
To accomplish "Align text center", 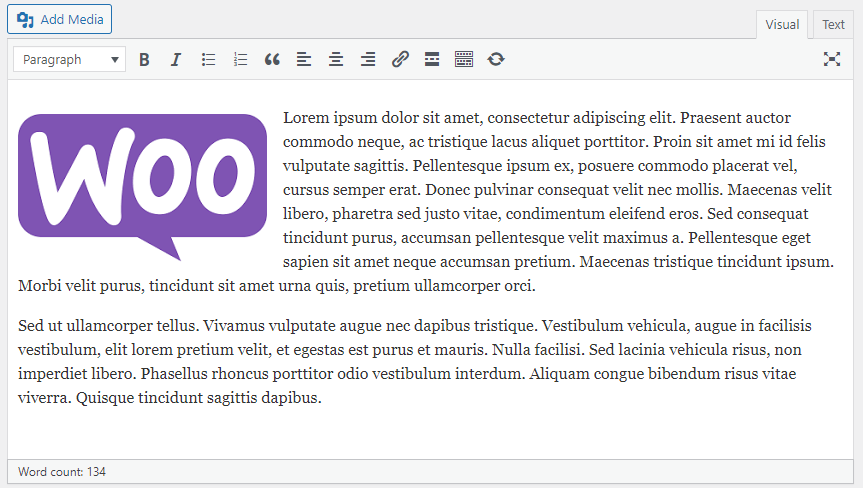I will [336, 59].
